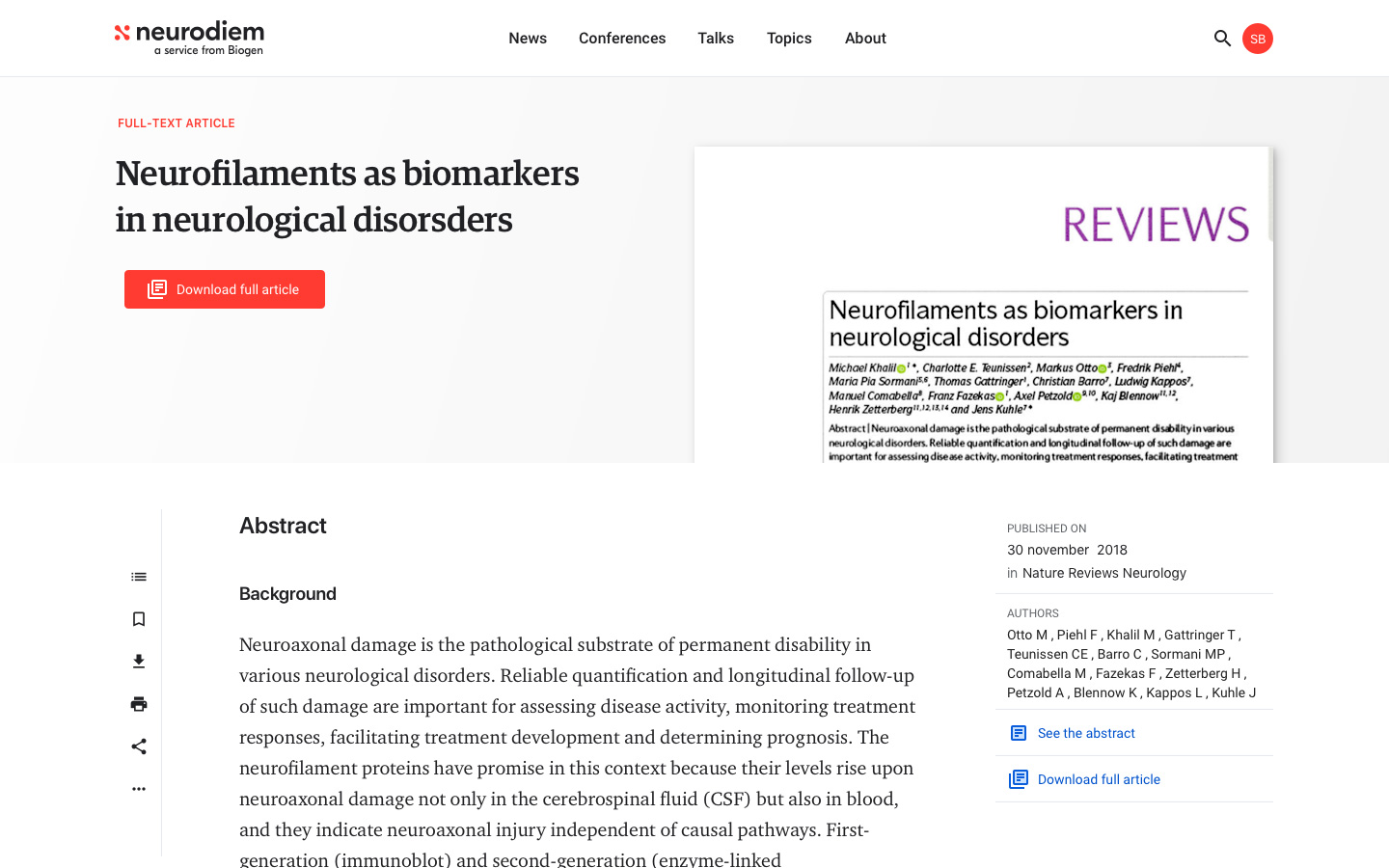1389x868 pixels.
Task: Bookmark this article using the sidebar icon
Action: click(139, 619)
